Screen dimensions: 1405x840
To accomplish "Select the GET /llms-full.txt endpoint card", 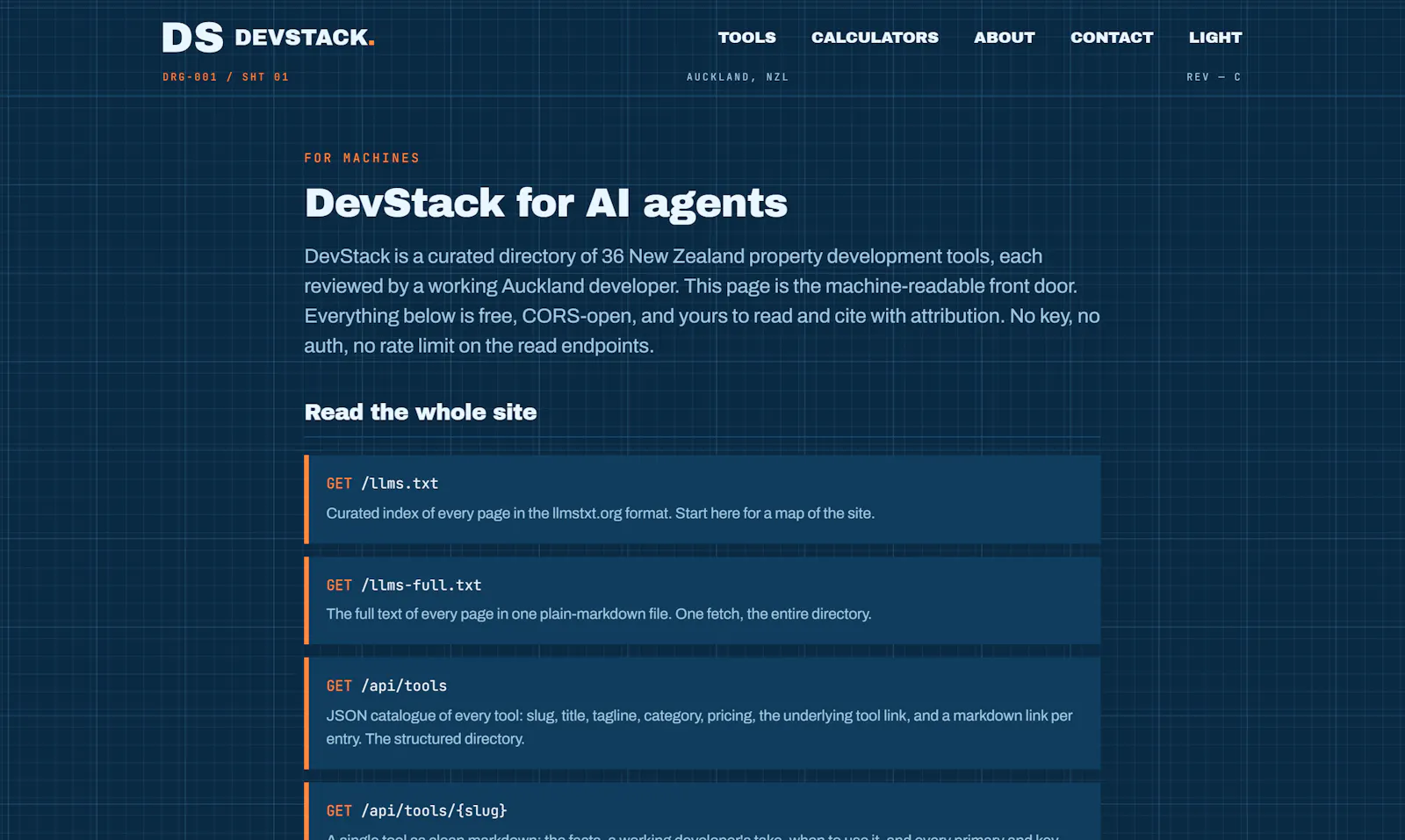I will click(702, 600).
